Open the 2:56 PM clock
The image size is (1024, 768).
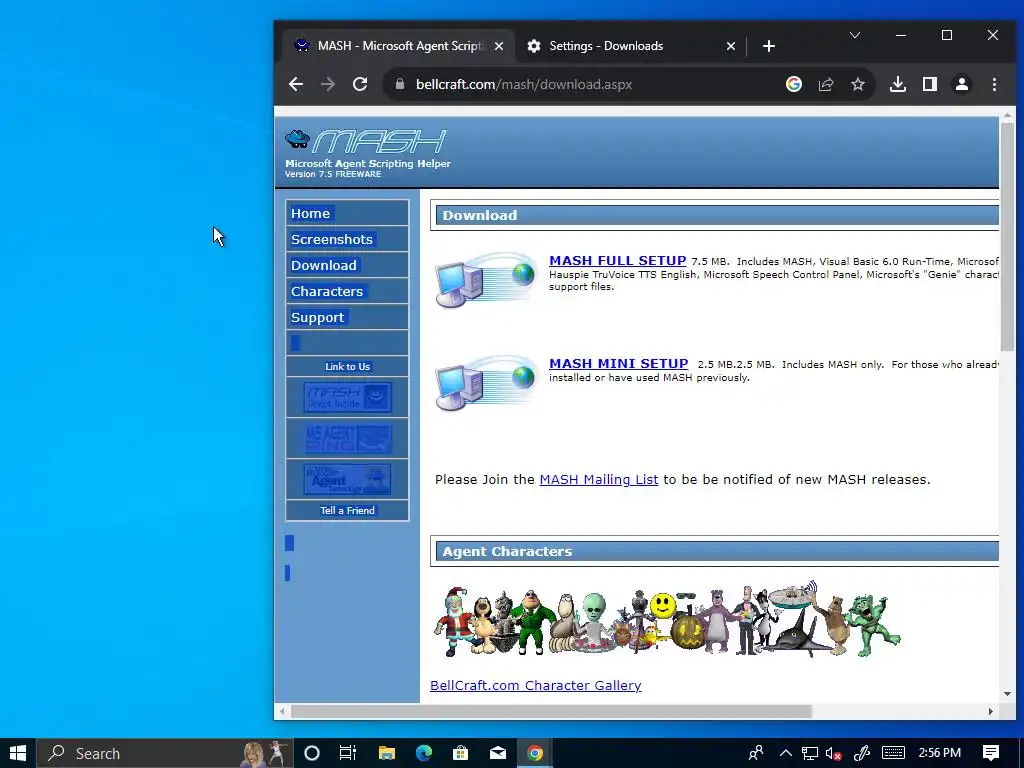click(939, 753)
